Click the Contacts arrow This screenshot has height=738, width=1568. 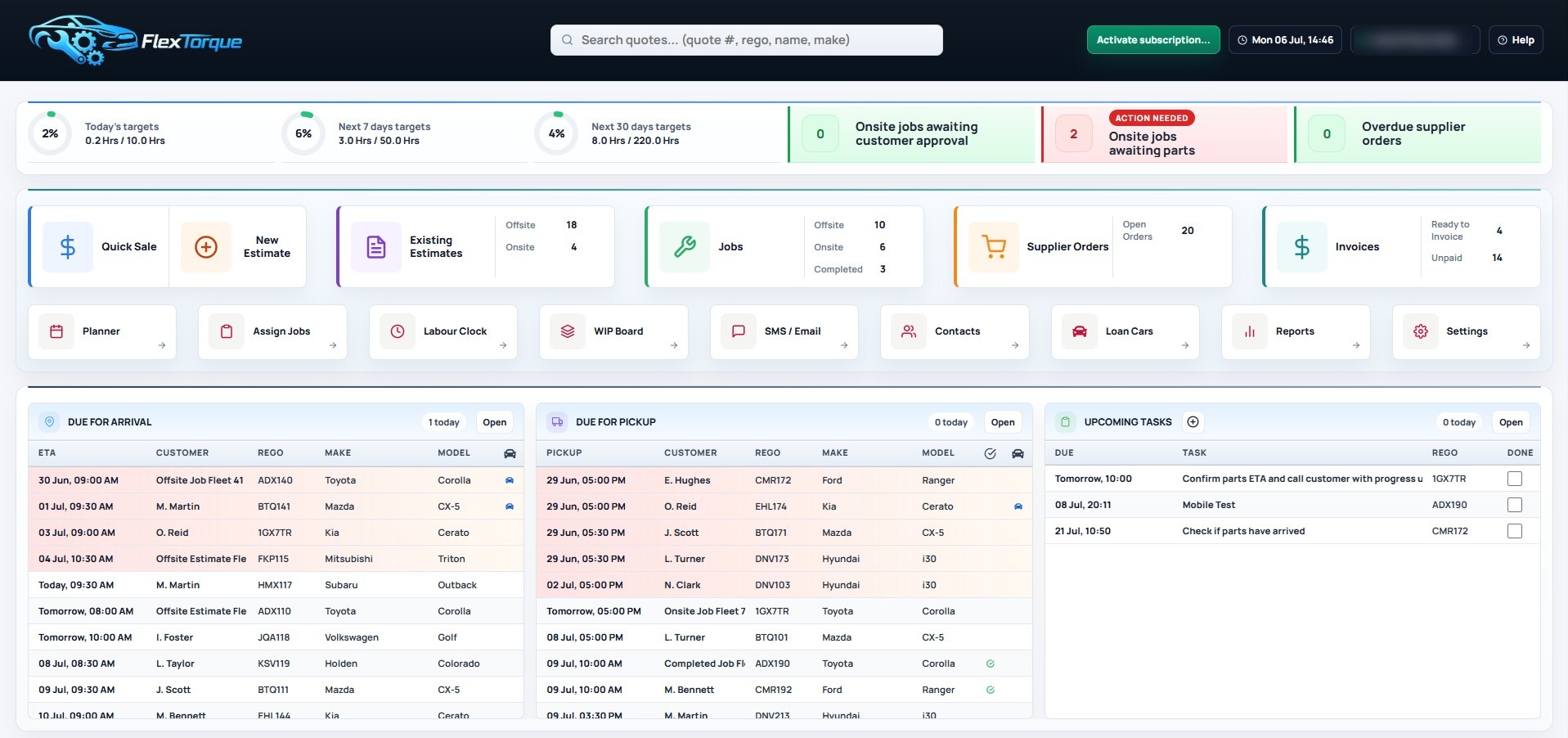[1015, 345]
